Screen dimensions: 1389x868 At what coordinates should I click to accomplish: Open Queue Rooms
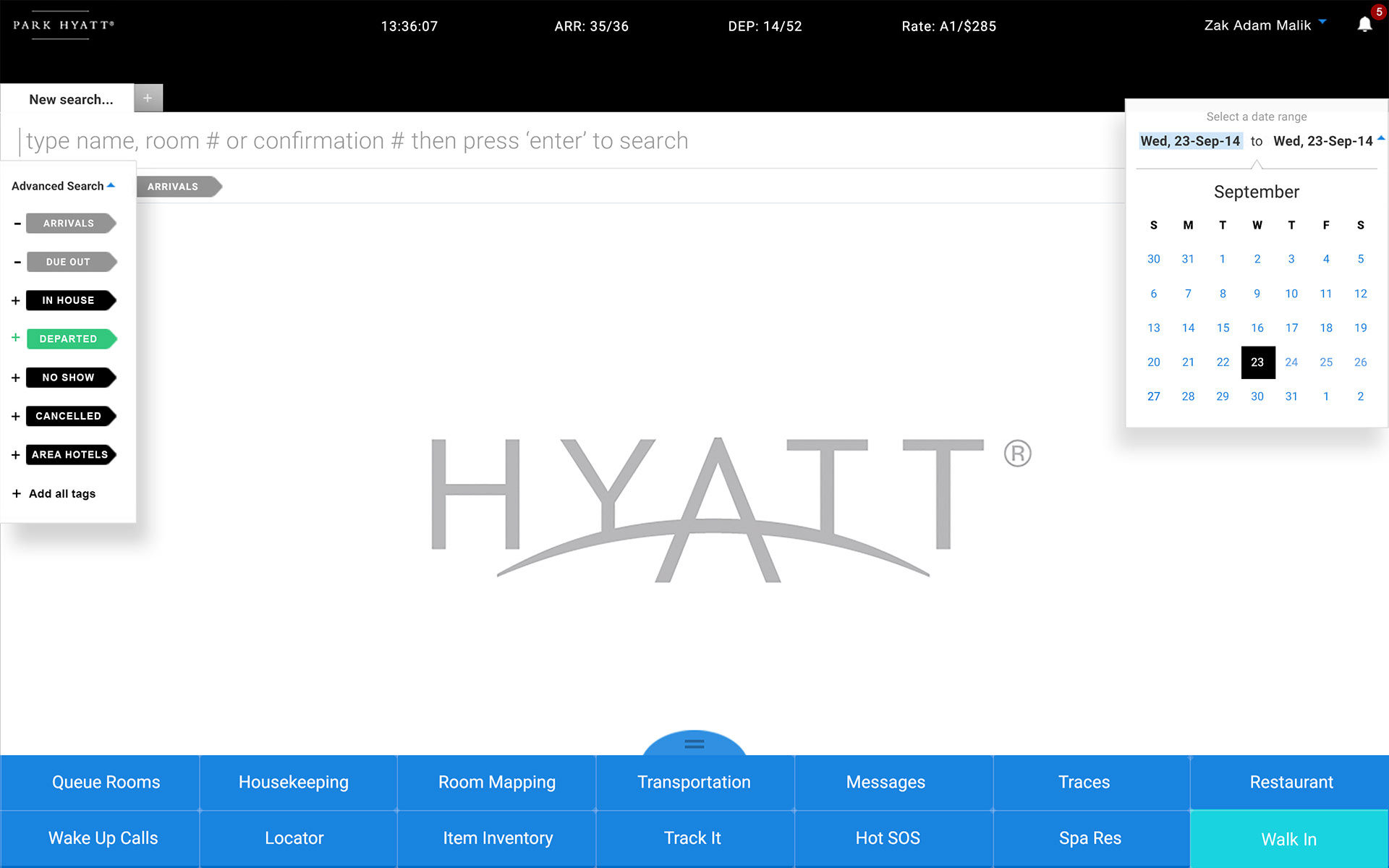tap(100, 783)
